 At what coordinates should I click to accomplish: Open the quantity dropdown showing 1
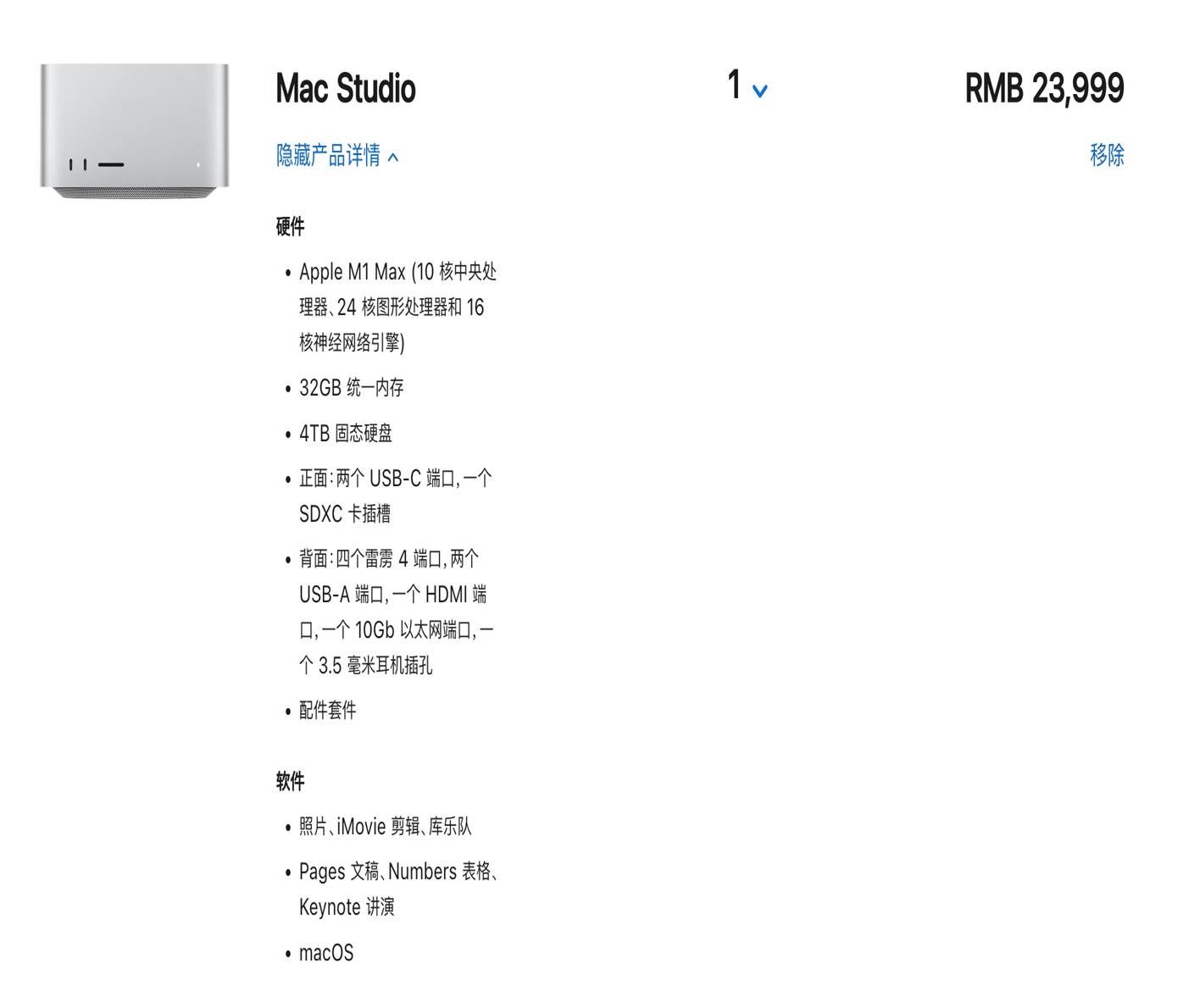747,86
